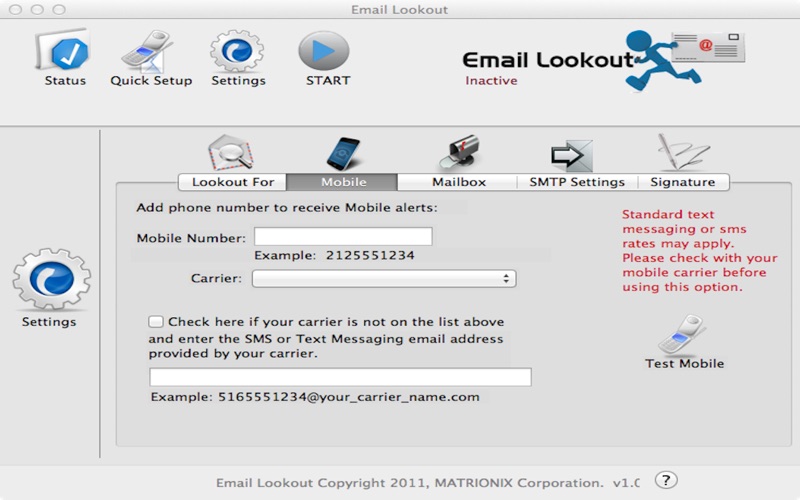The width and height of the screenshot is (800, 500).
Task: Click the SMS email address text field
Action: [x=340, y=377]
